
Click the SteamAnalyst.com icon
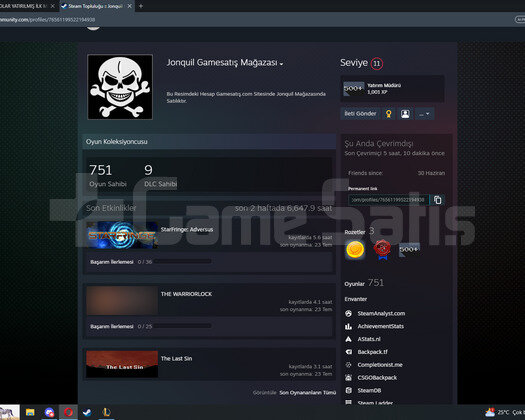click(349, 313)
